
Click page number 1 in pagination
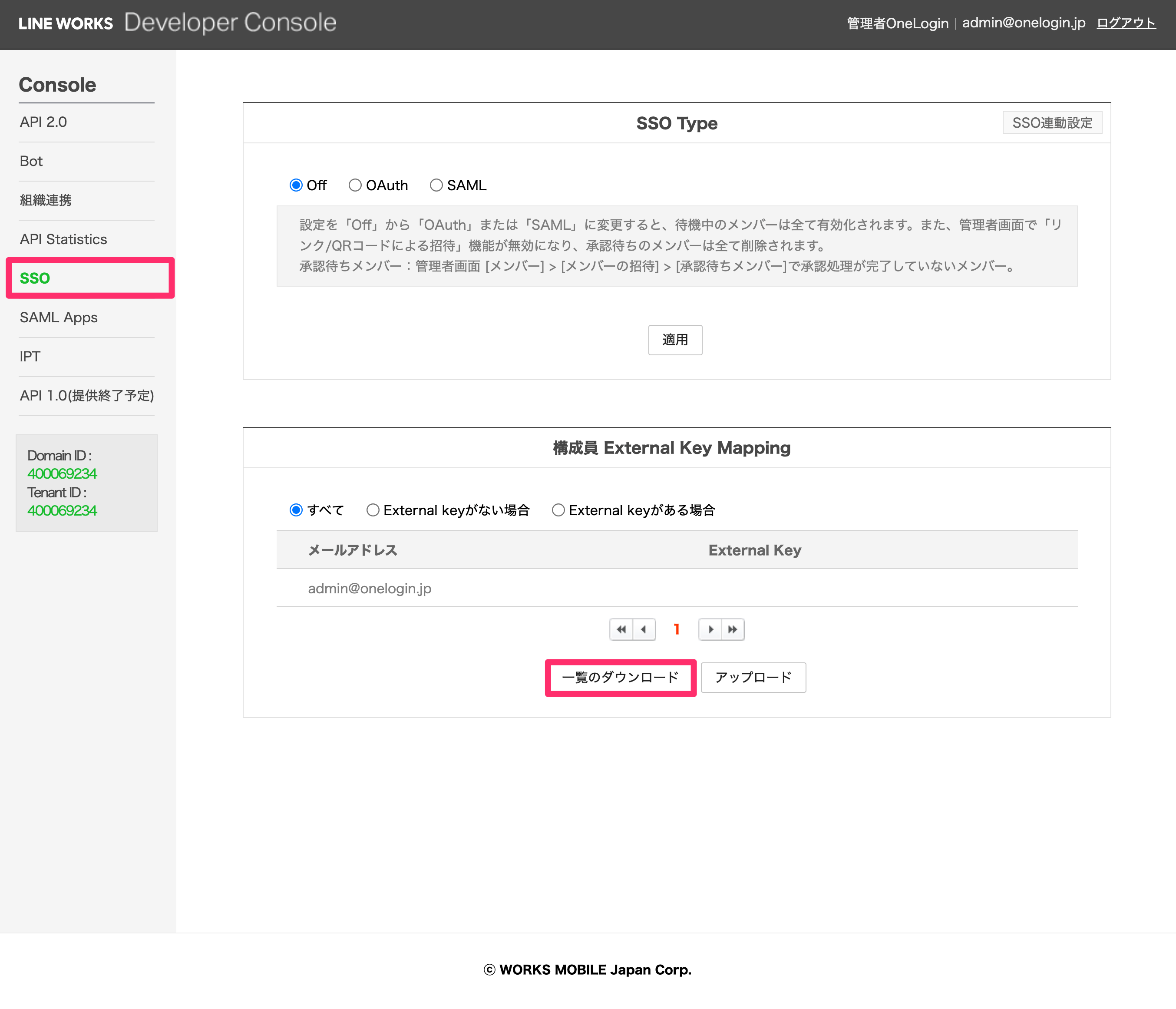(677, 629)
